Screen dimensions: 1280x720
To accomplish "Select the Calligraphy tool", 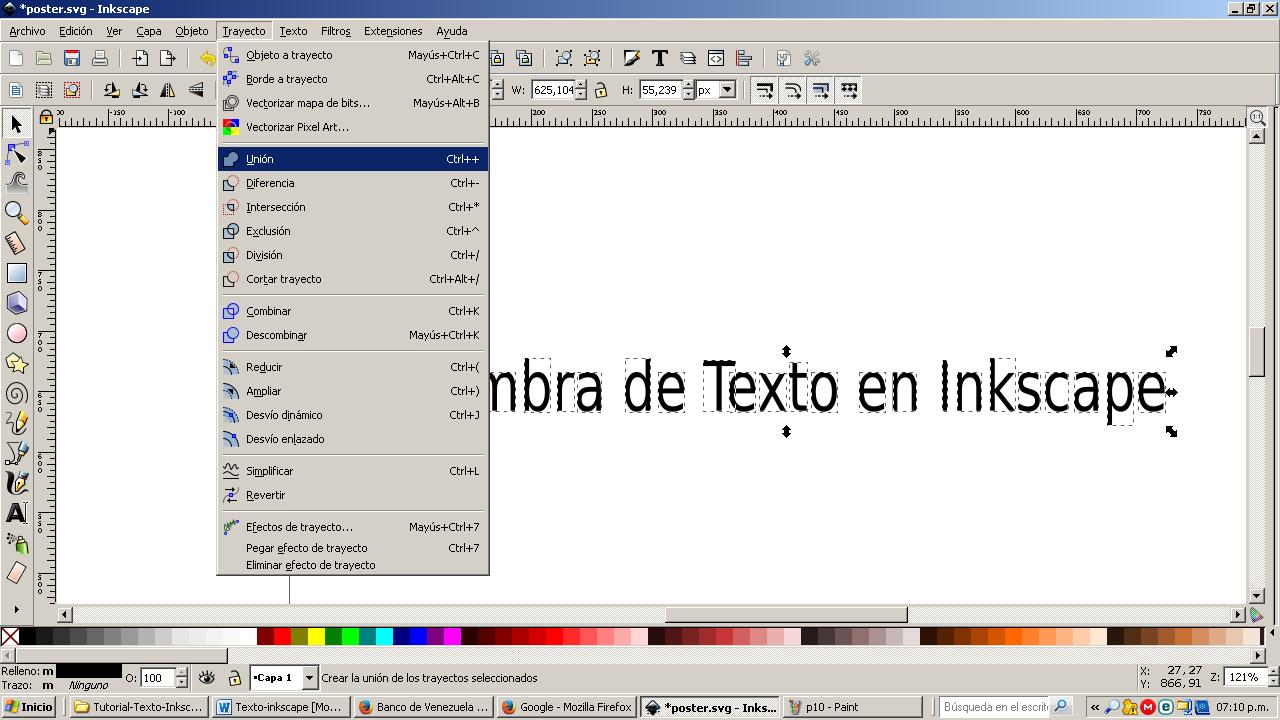I will 16,483.
